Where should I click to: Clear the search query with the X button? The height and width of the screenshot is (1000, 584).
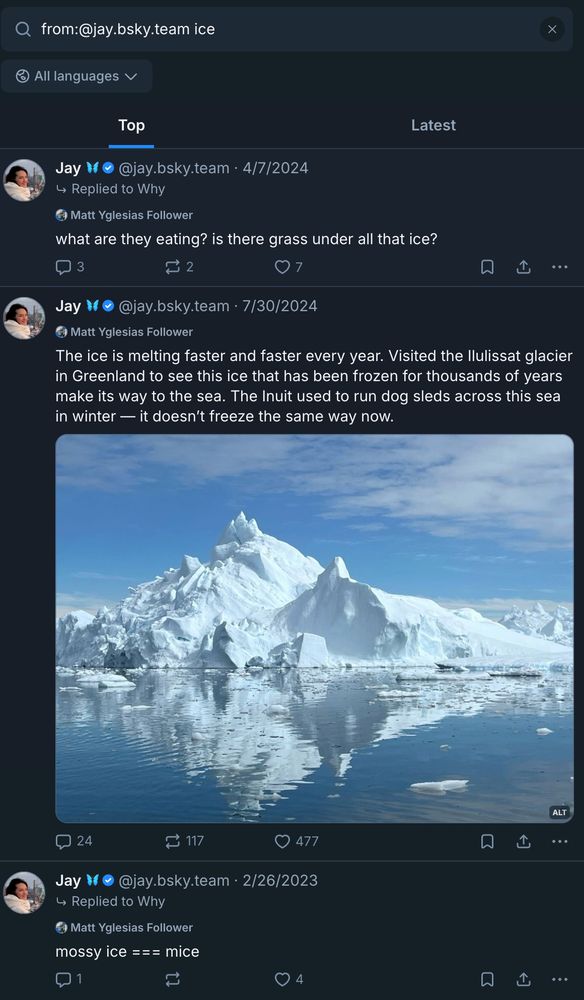(x=553, y=29)
